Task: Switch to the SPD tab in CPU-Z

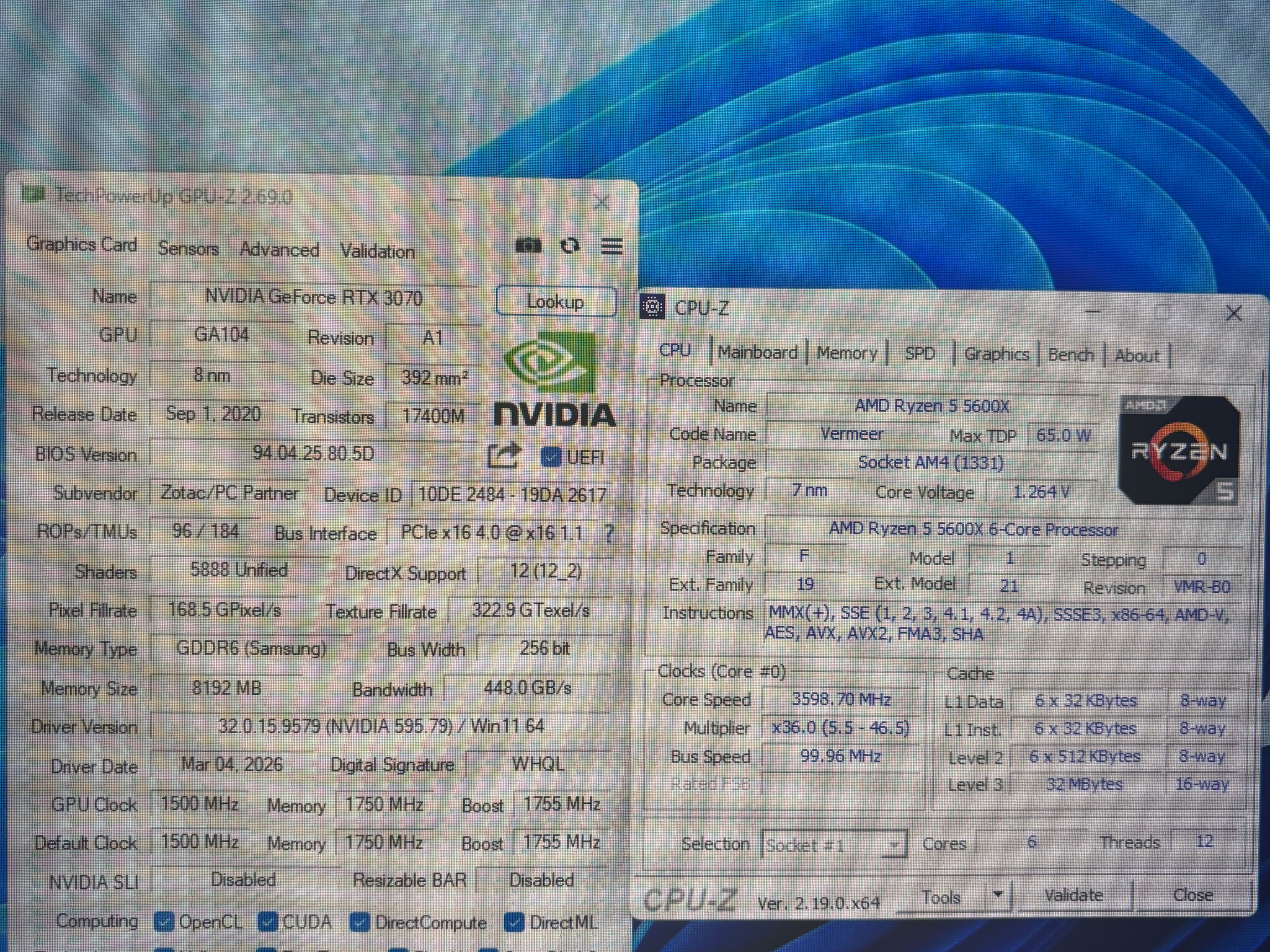Action: pyautogui.click(x=920, y=353)
